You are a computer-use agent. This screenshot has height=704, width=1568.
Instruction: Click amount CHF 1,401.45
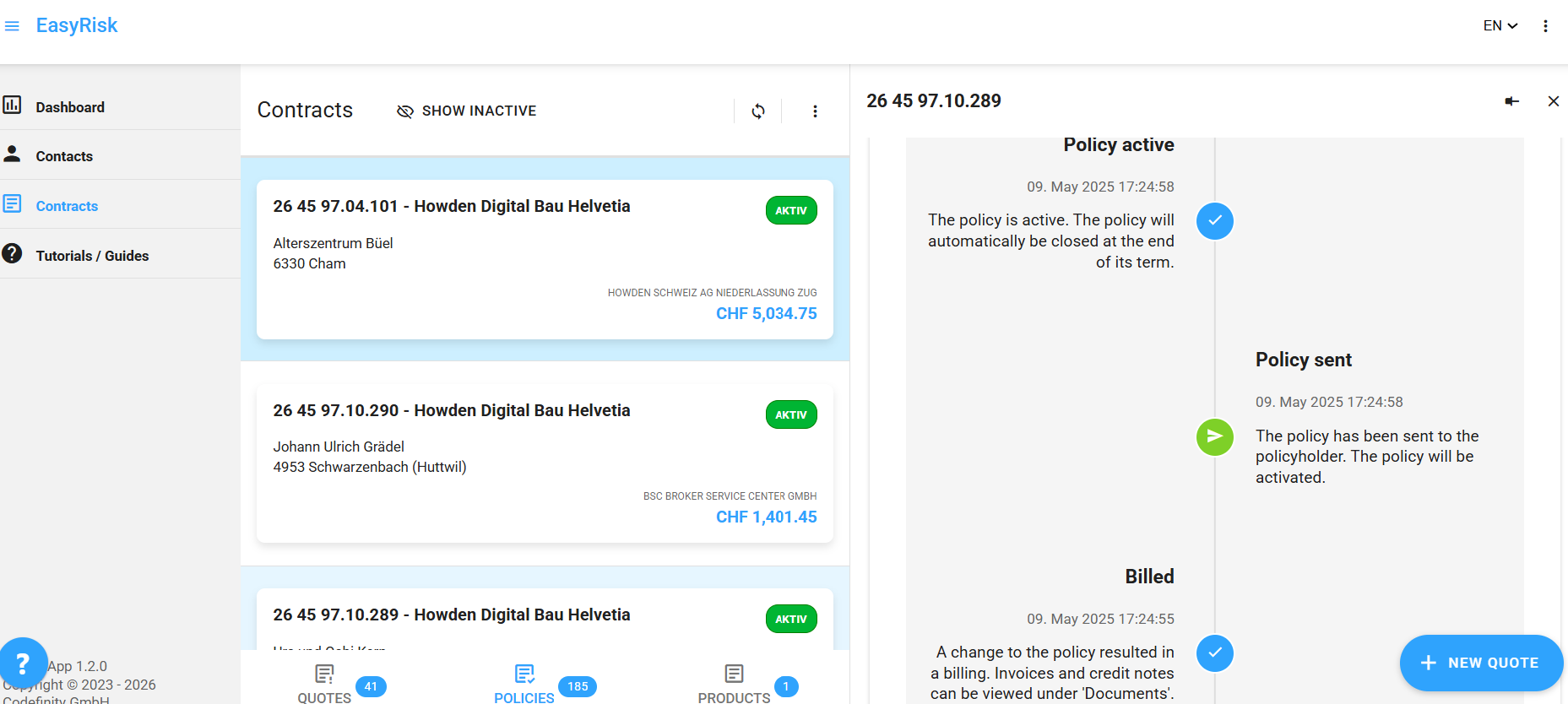(x=767, y=517)
